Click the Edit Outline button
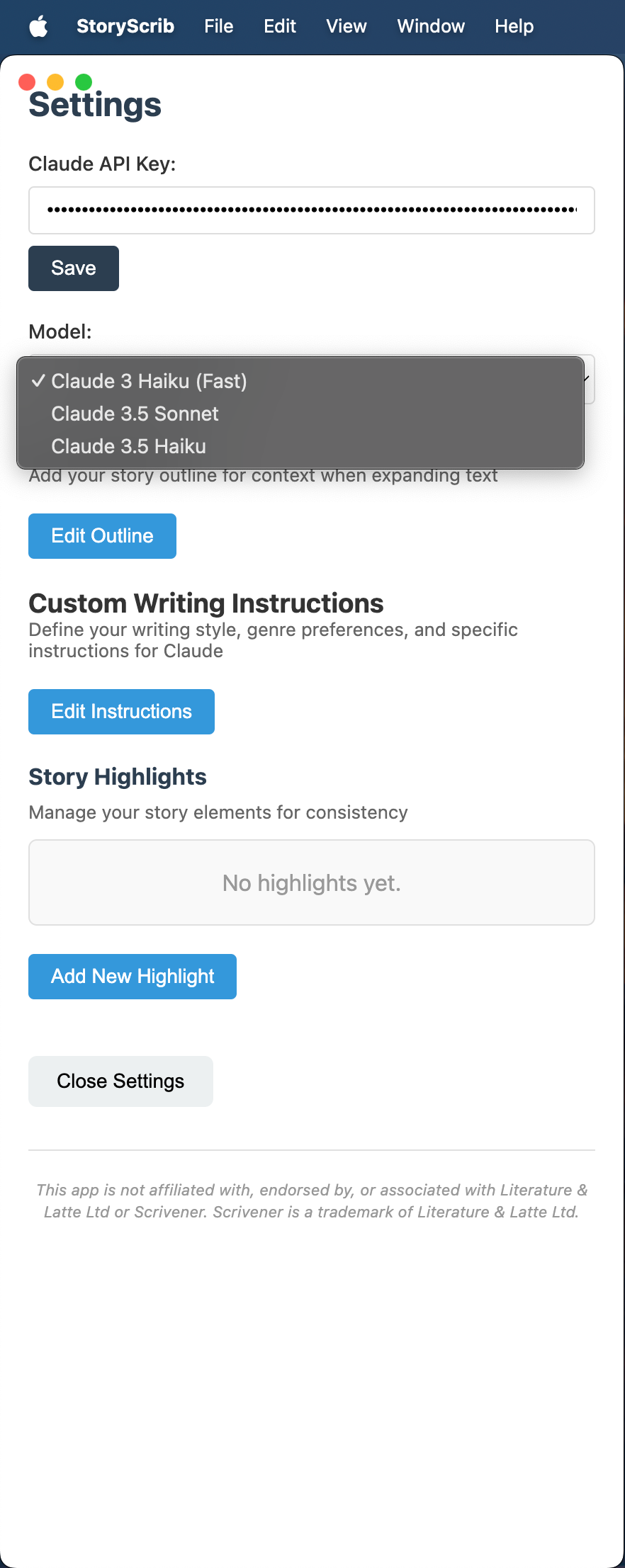625x1568 pixels. click(x=102, y=536)
